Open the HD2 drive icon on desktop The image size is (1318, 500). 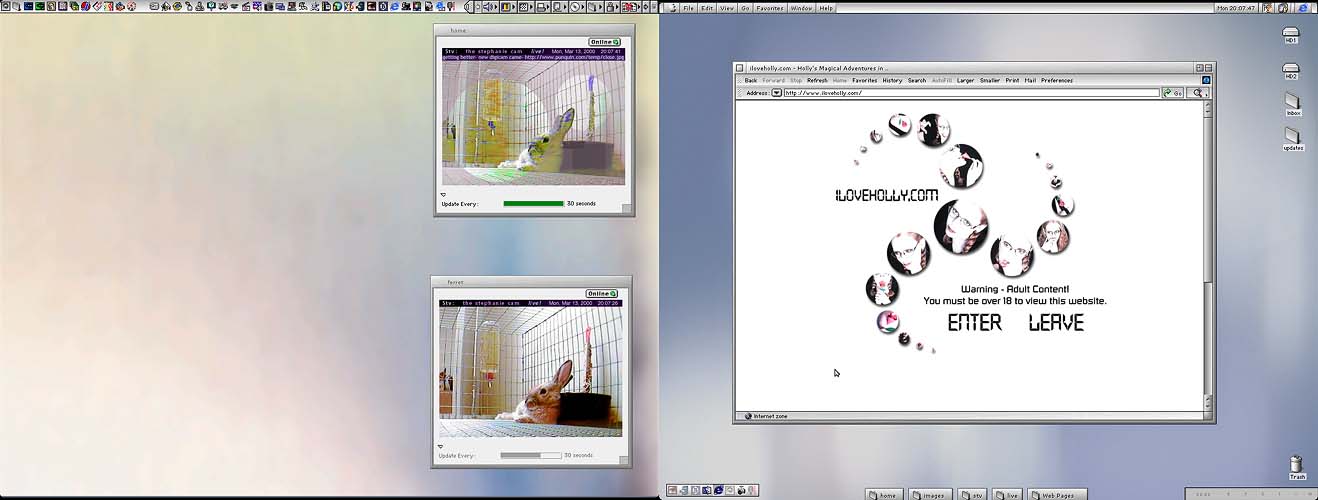[1291, 70]
